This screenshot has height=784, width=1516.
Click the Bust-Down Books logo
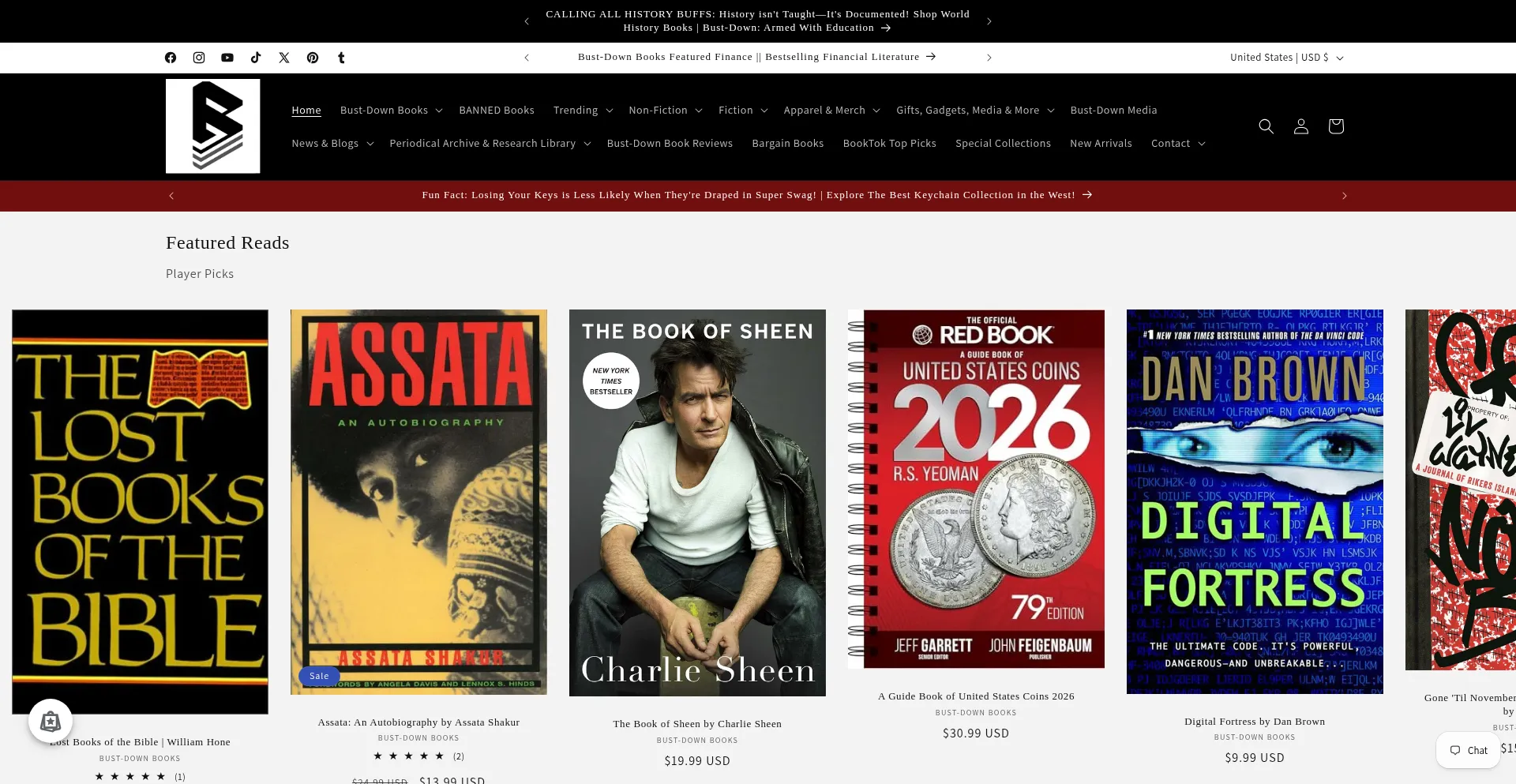pyautogui.click(x=213, y=126)
